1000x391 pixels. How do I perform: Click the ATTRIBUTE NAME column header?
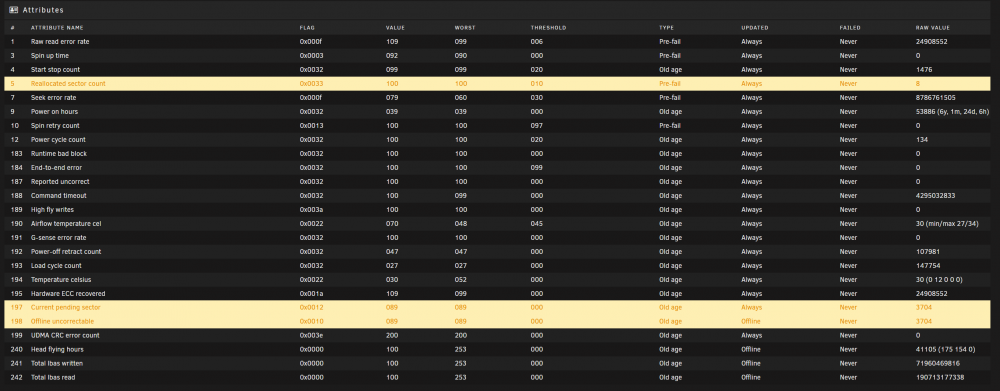(x=57, y=28)
